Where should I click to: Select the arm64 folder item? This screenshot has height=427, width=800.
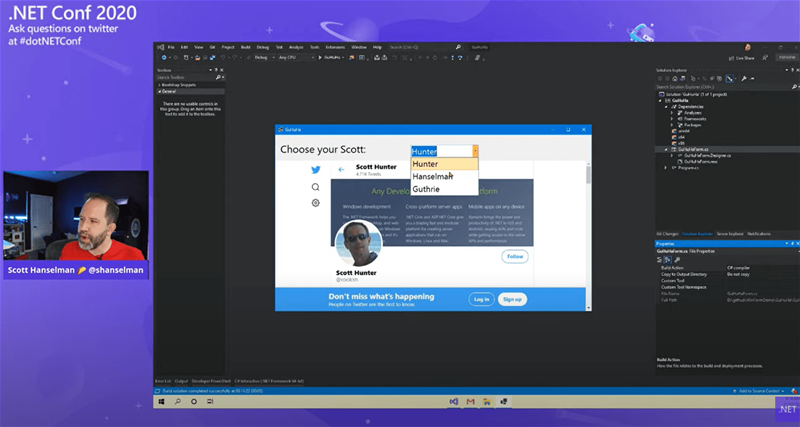tap(682, 131)
